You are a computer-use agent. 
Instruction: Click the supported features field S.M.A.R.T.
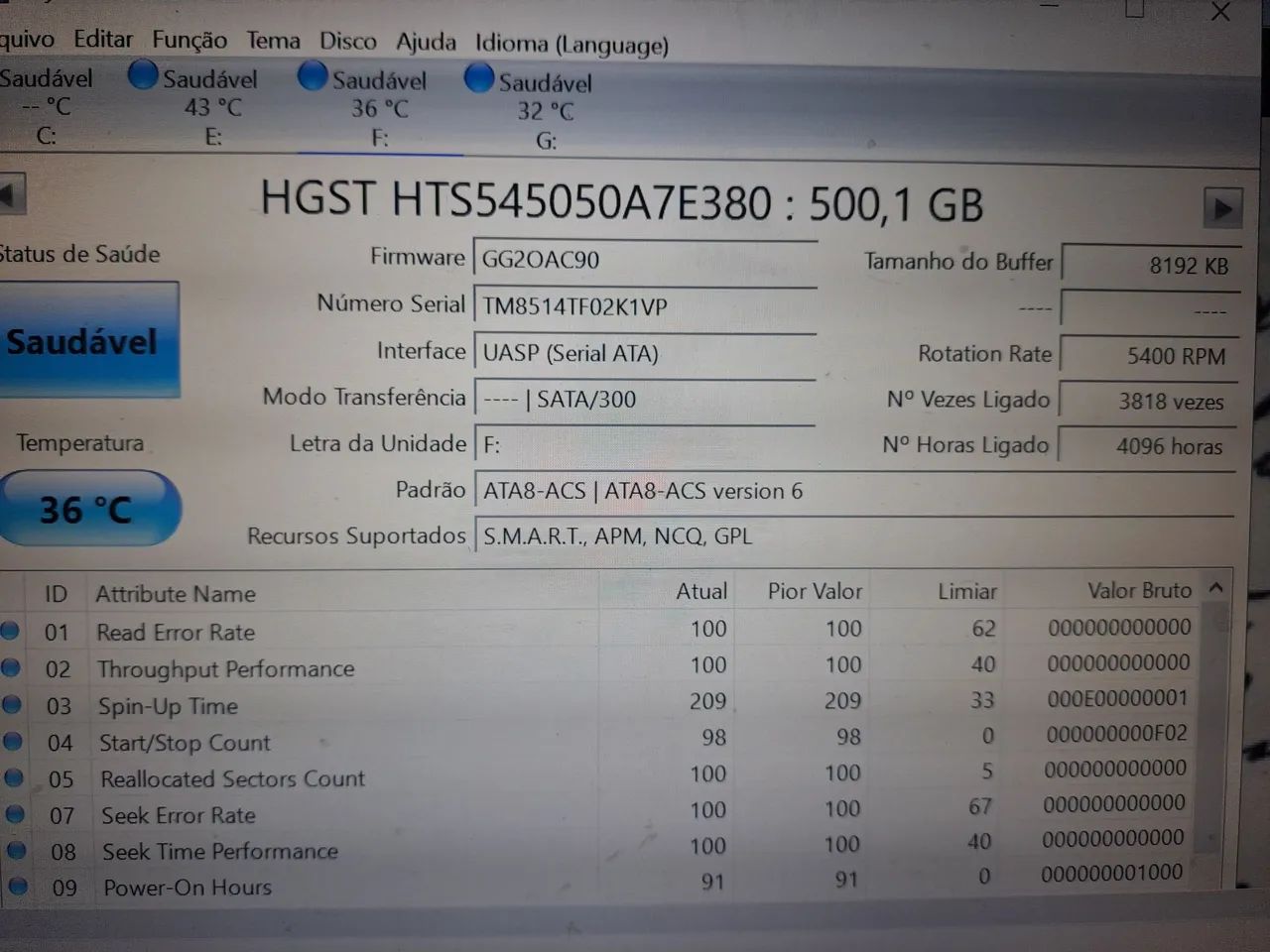point(854,536)
